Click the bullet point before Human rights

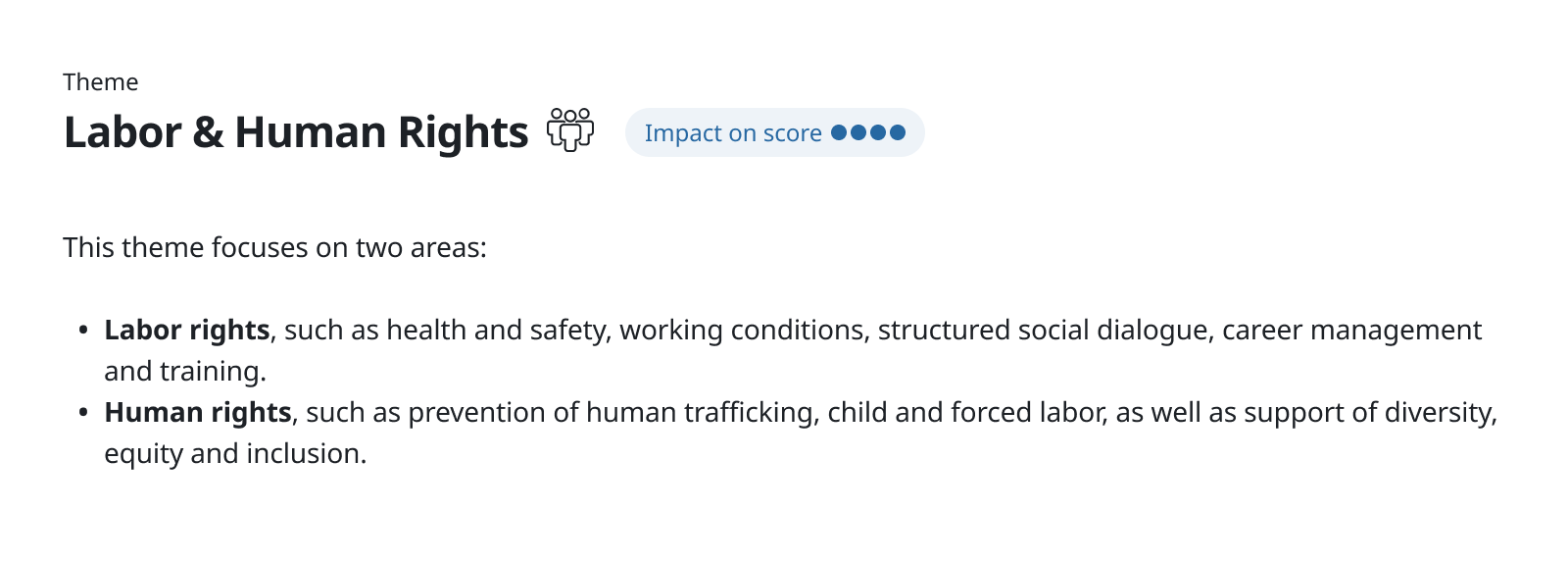coord(83,413)
